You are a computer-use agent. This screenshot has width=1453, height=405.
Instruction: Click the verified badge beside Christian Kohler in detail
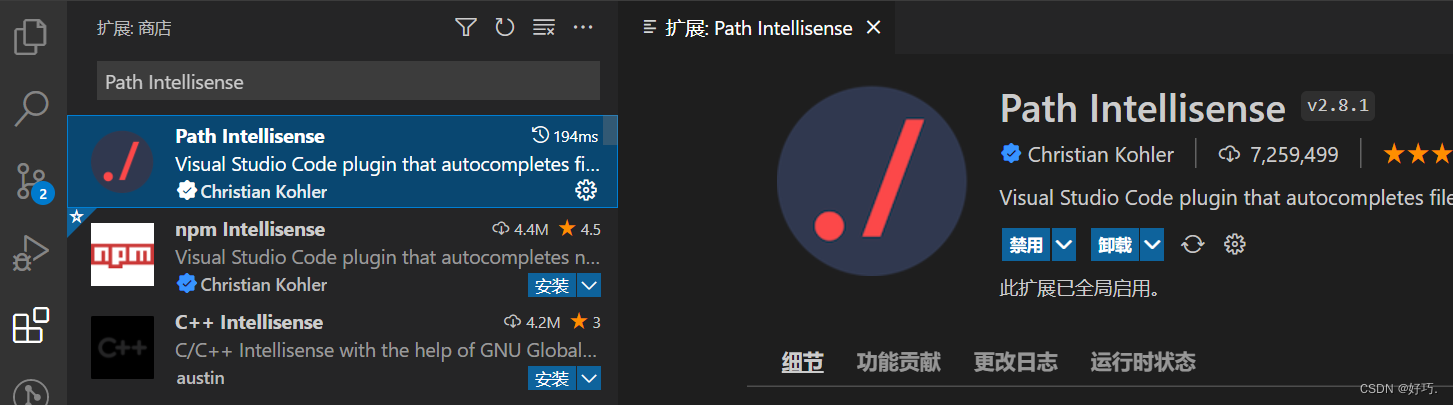pyautogui.click(x=1011, y=154)
